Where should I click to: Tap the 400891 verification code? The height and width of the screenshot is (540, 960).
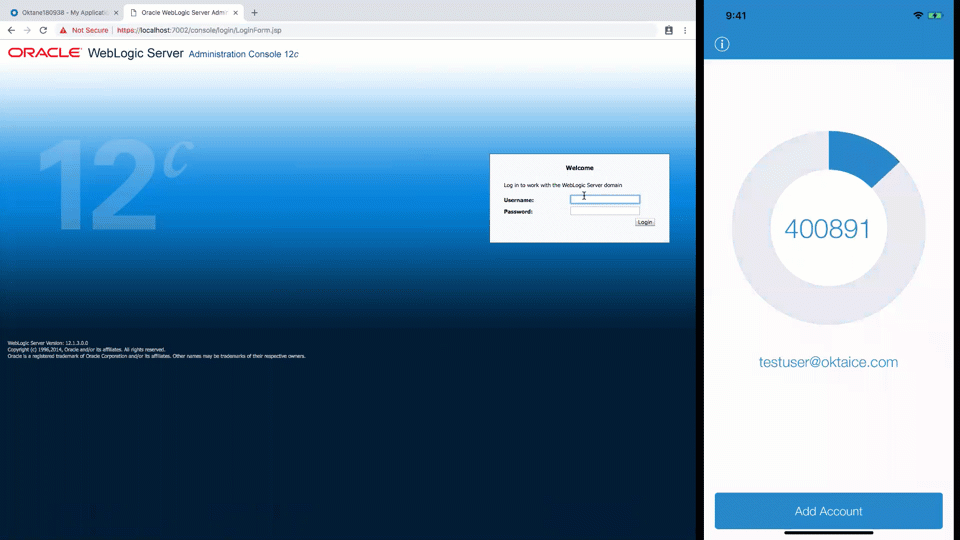click(828, 229)
